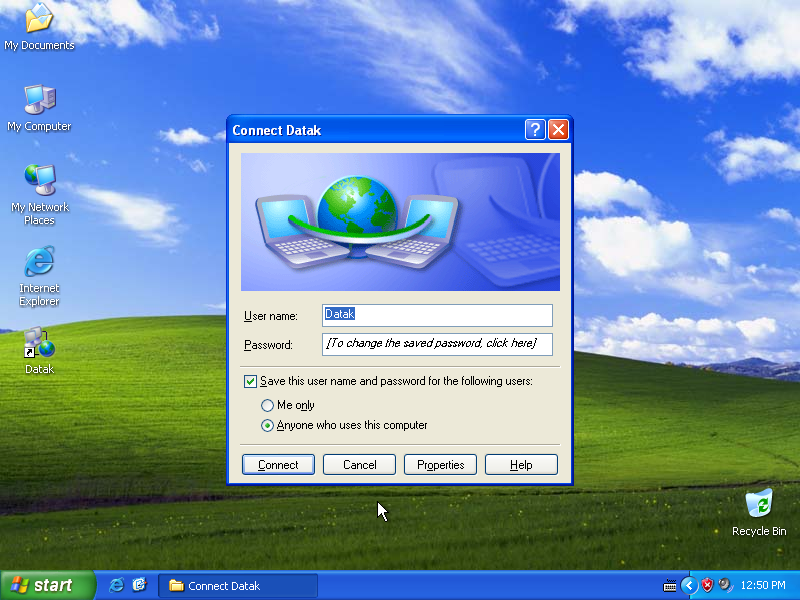Open the on-screen keyboard tray icon
The height and width of the screenshot is (600, 800).
click(x=670, y=586)
